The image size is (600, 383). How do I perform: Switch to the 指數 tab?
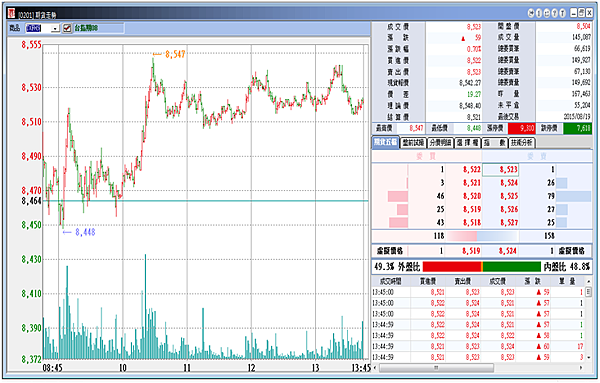(x=495, y=143)
